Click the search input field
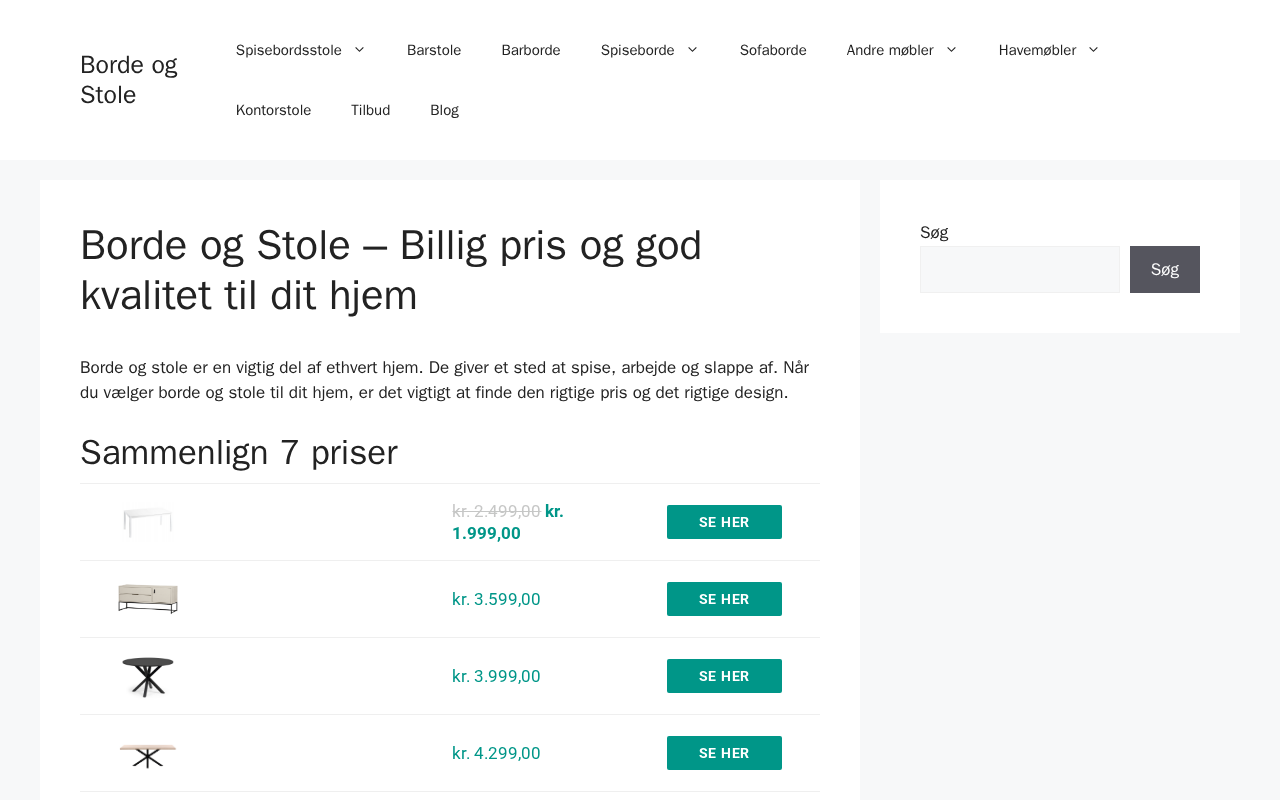 [1019, 270]
